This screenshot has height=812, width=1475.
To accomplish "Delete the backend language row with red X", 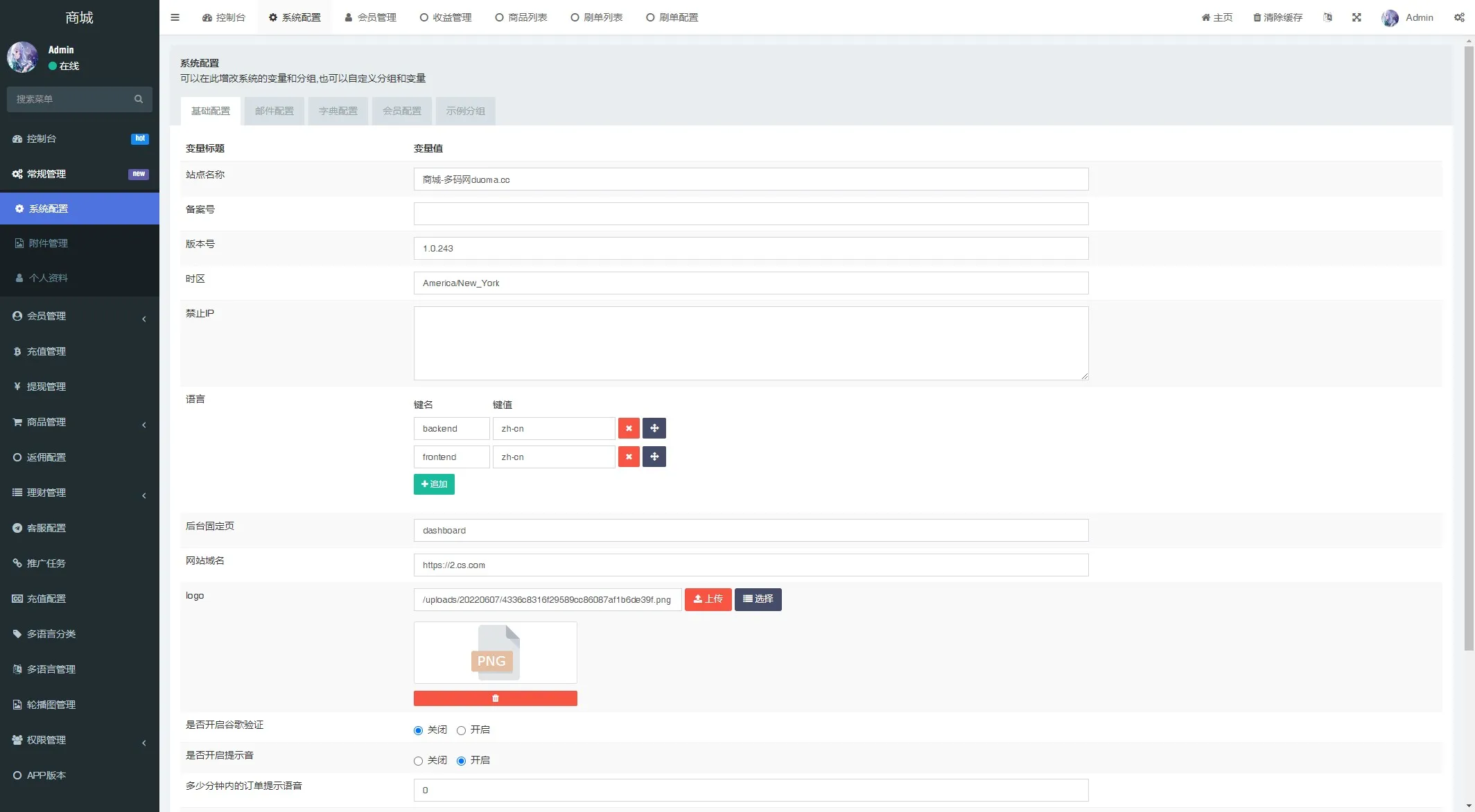I will point(629,428).
